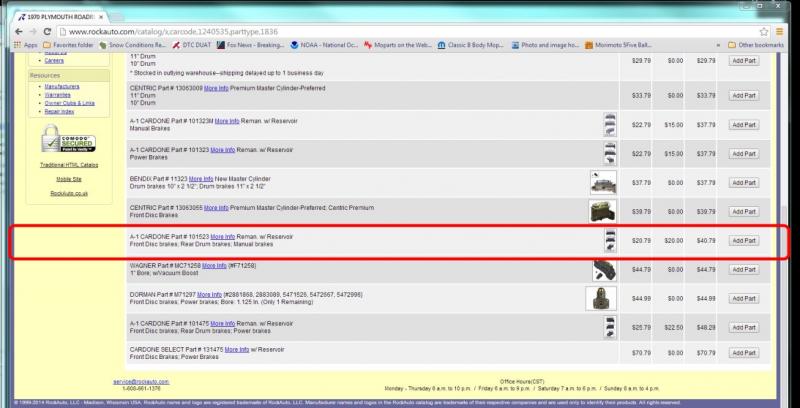
Task: Add Cardone 101523 part for $40.79
Action: [743, 240]
